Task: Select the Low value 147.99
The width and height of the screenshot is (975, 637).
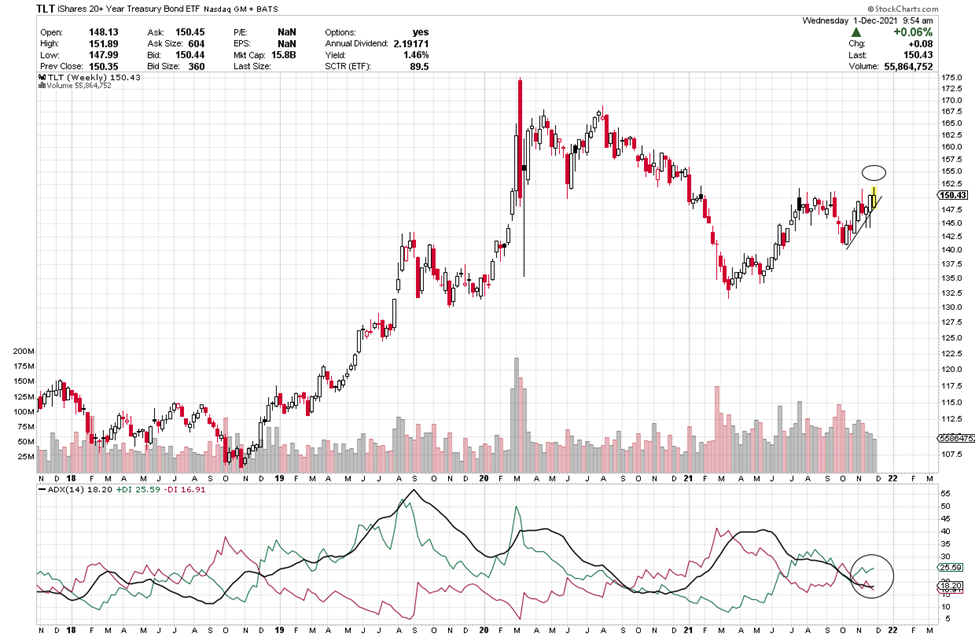Action: (x=103, y=55)
